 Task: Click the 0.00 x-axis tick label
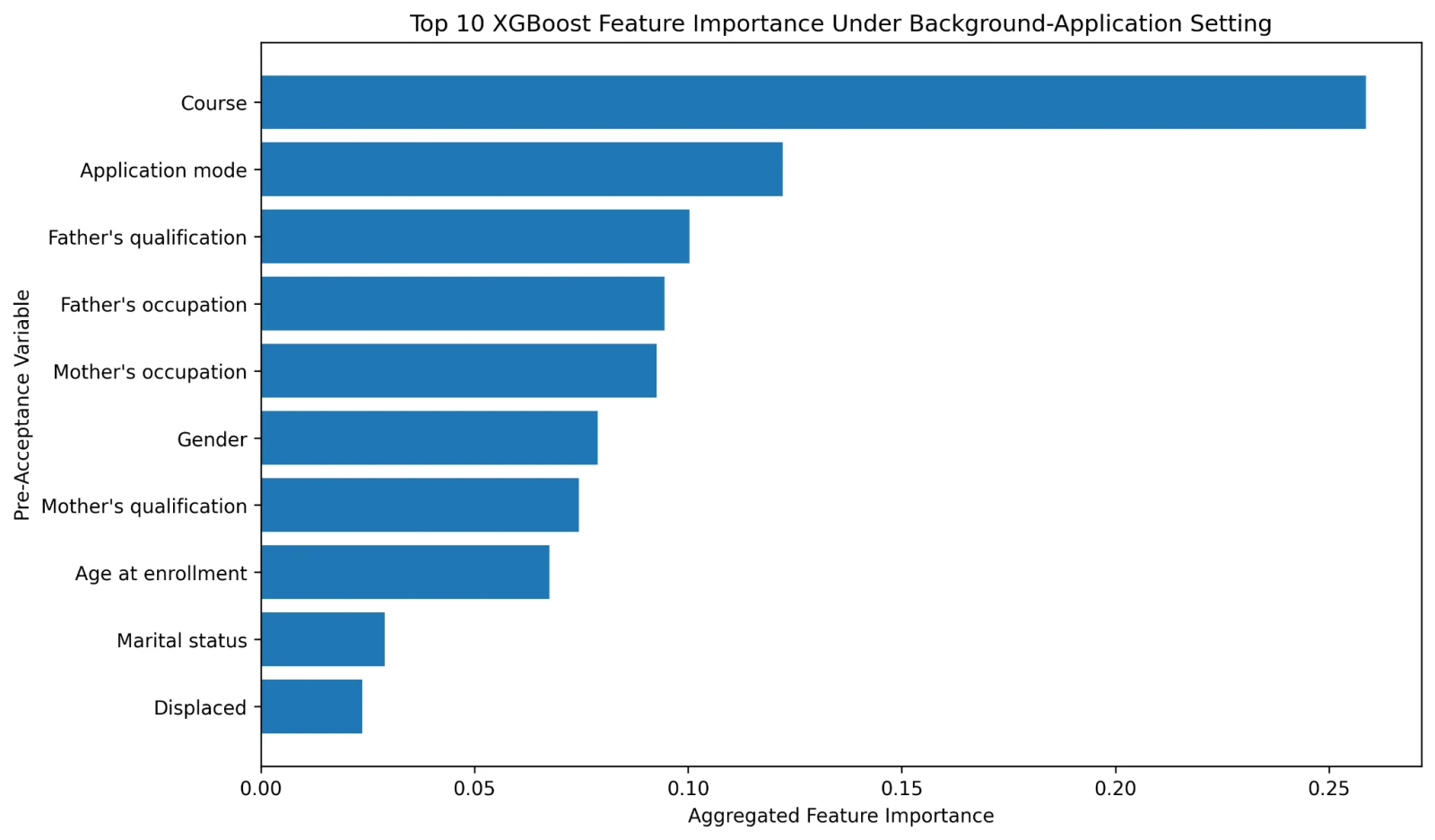[x=261, y=789]
